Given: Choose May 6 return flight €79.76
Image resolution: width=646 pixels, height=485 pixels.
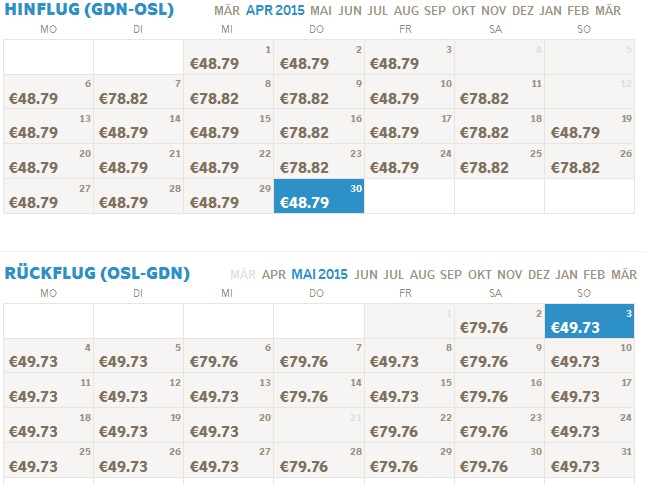Looking at the screenshot, I should [229, 356].
